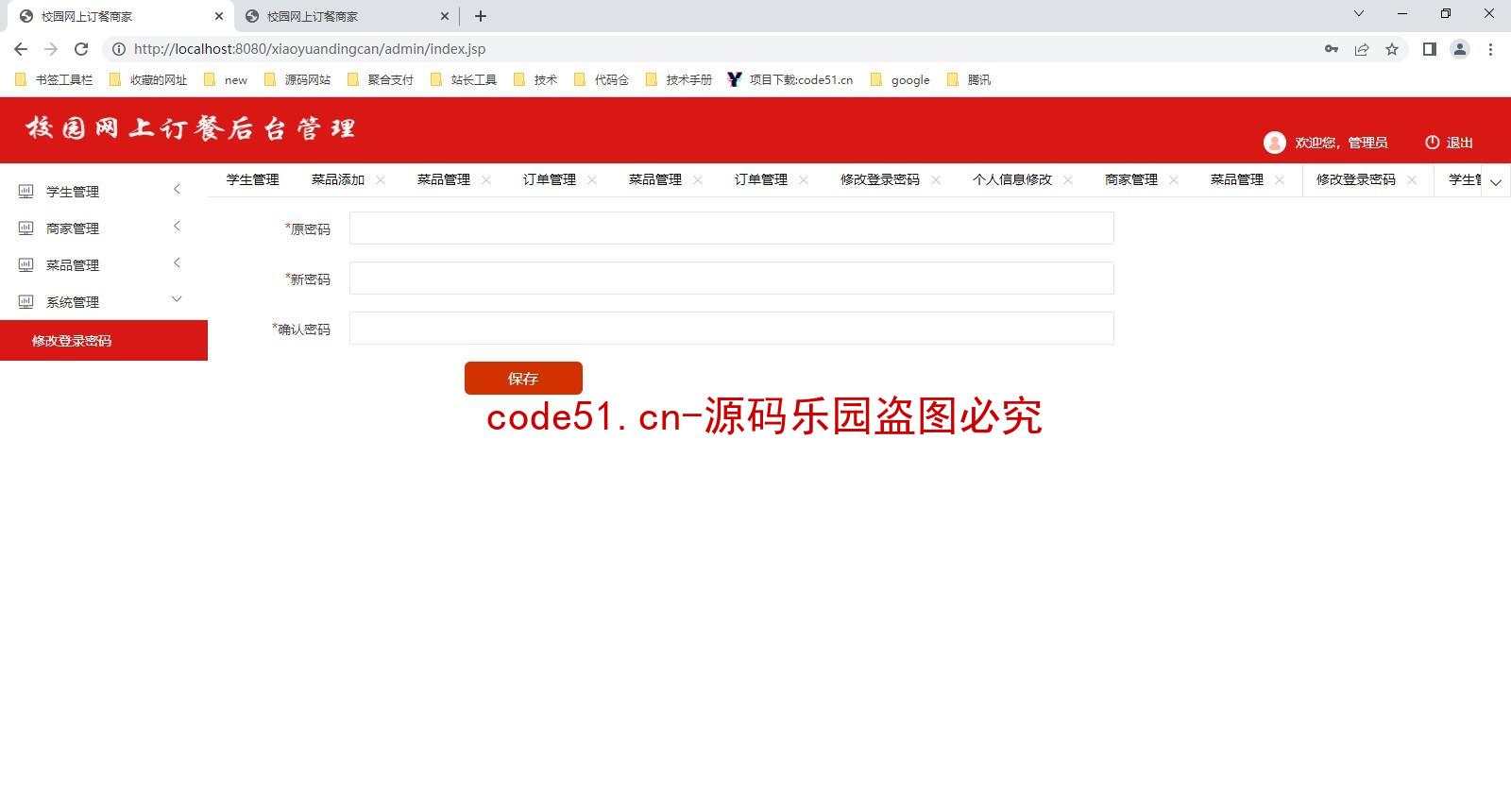Share this page icon
The image size is (1511, 812).
1362,49
